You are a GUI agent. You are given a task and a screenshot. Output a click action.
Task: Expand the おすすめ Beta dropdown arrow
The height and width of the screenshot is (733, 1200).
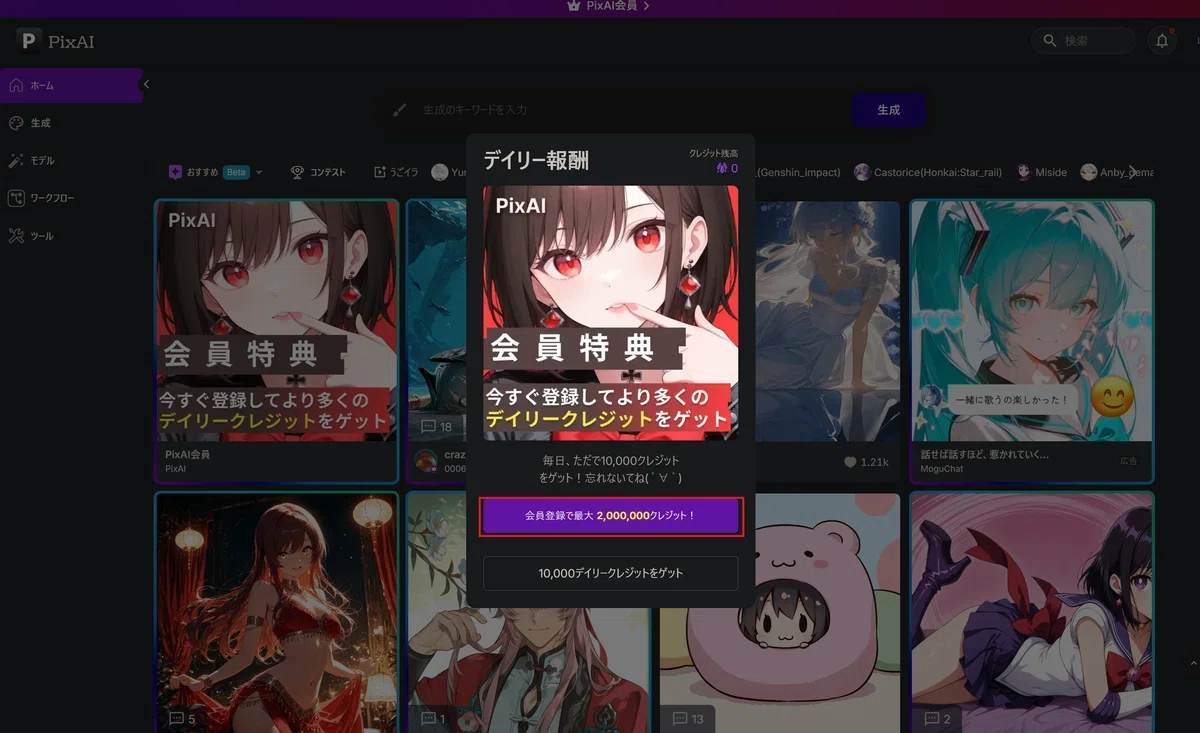click(259, 172)
